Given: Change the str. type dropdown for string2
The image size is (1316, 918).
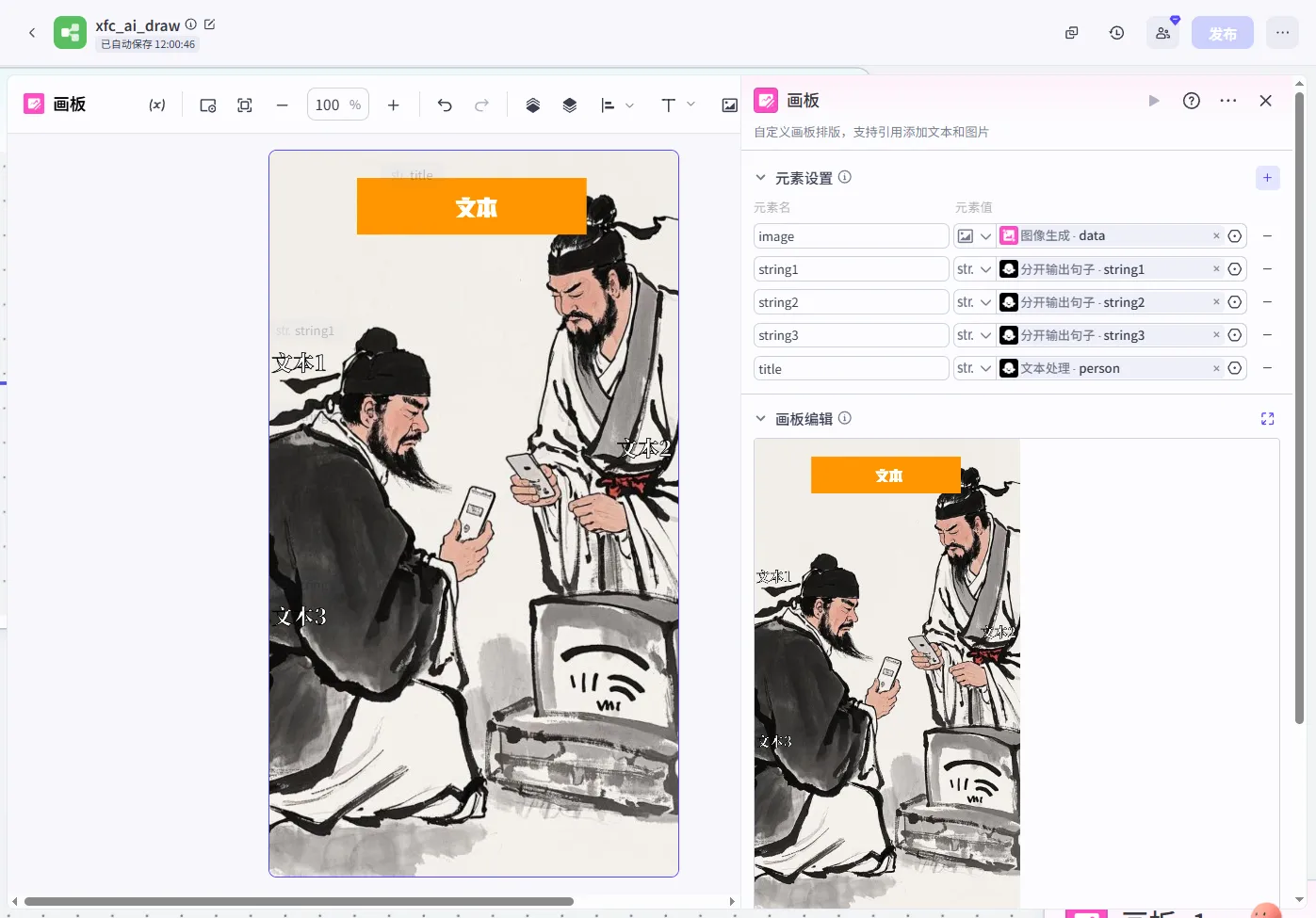Looking at the screenshot, I should 974,302.
